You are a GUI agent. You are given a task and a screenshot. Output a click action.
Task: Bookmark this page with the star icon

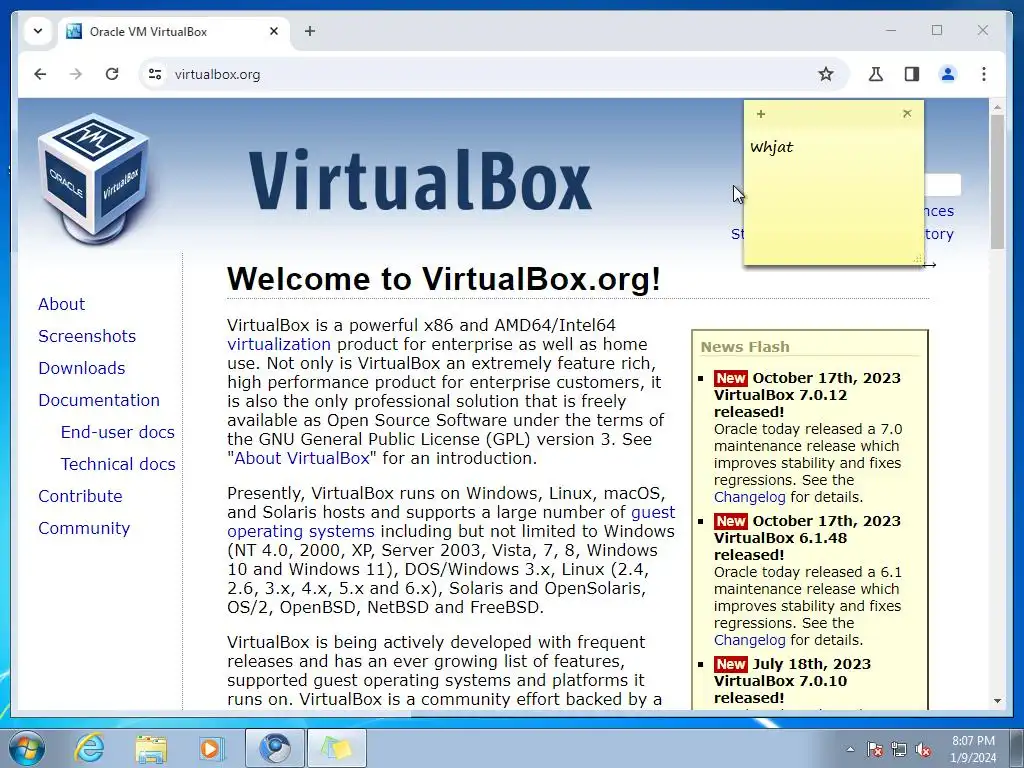[x=825, y=74]
